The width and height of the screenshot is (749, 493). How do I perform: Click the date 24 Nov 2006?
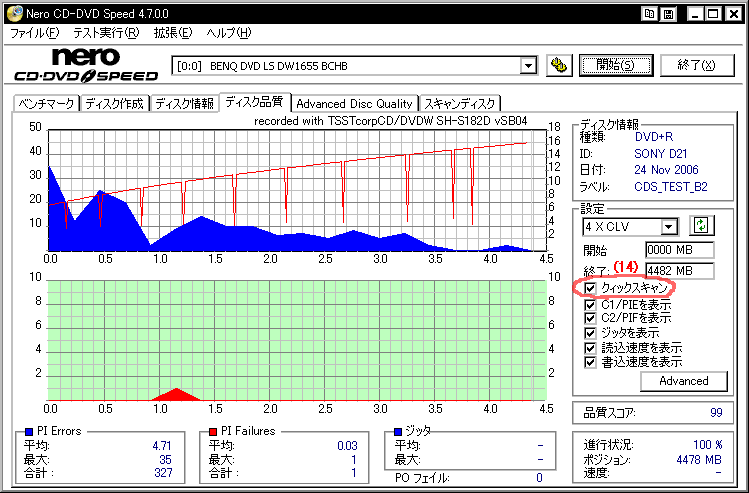[666, 170]
